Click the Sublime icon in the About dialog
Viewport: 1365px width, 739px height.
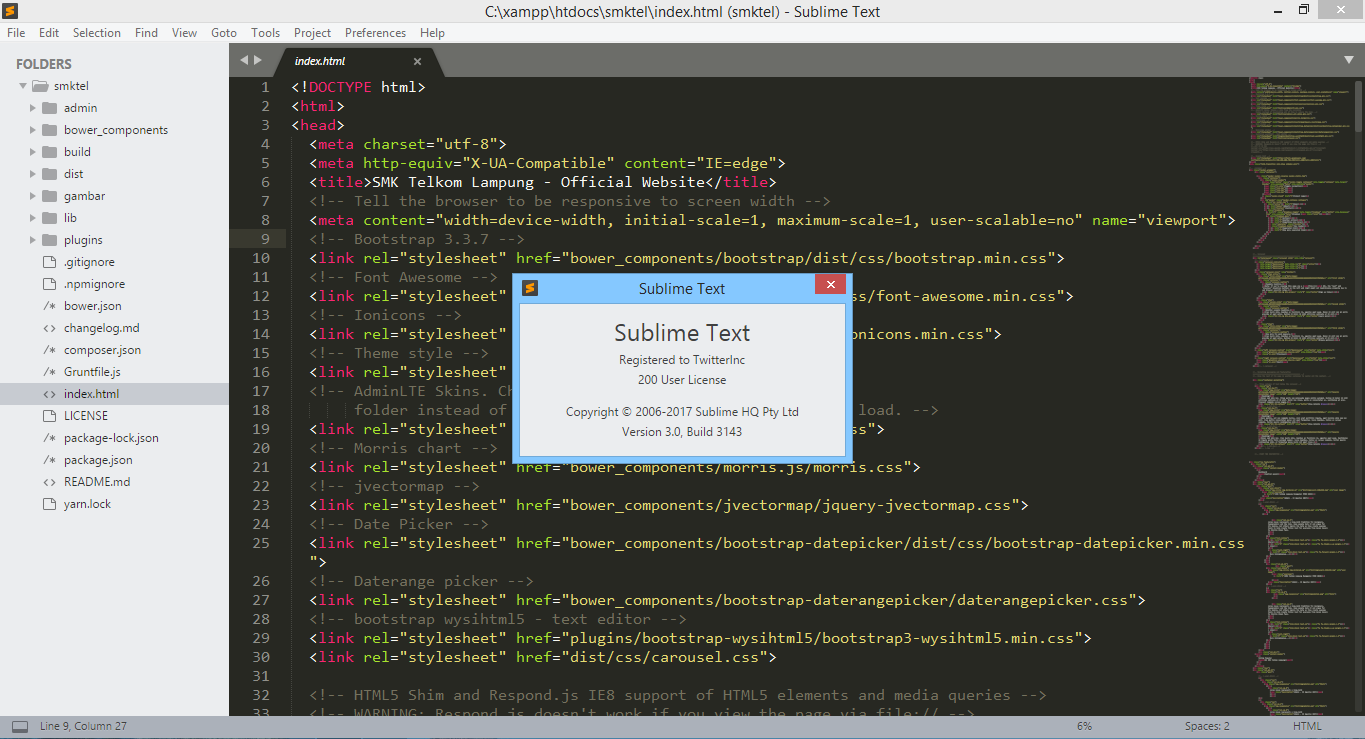click(530, 288)
